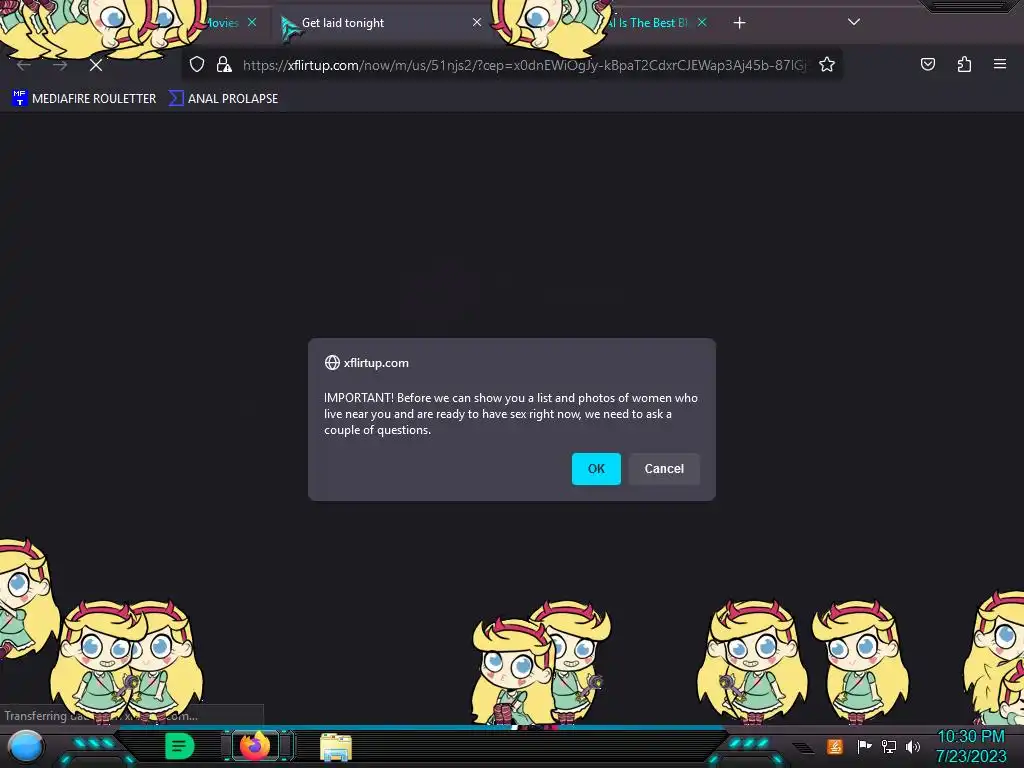Open MEDIAFIRE ROULETTER bookmark

84,99
